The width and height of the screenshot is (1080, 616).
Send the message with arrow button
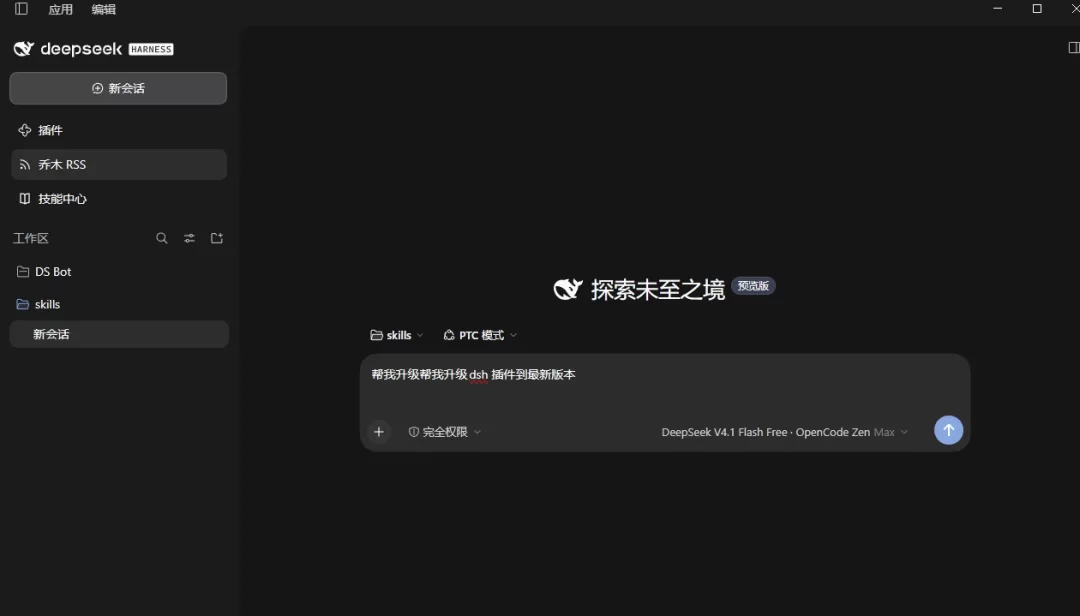948,430
